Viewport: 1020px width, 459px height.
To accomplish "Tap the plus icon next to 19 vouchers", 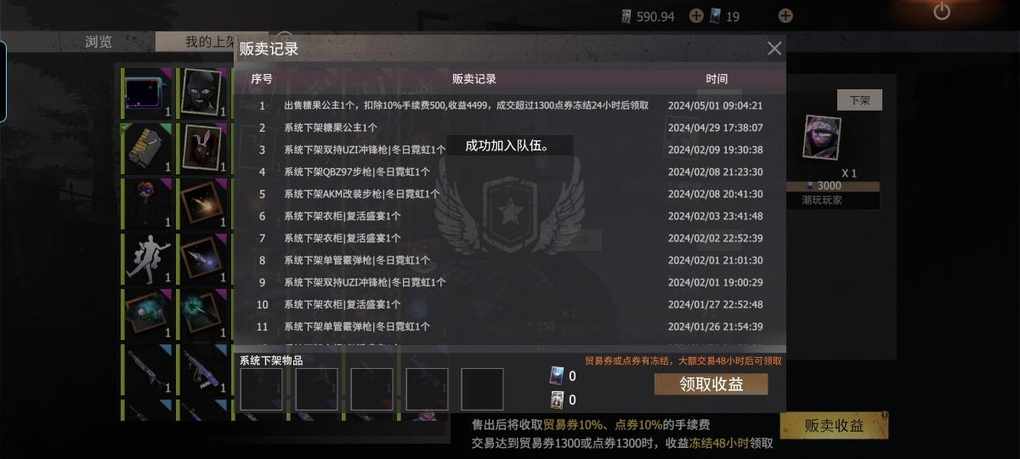I will 785,16.
